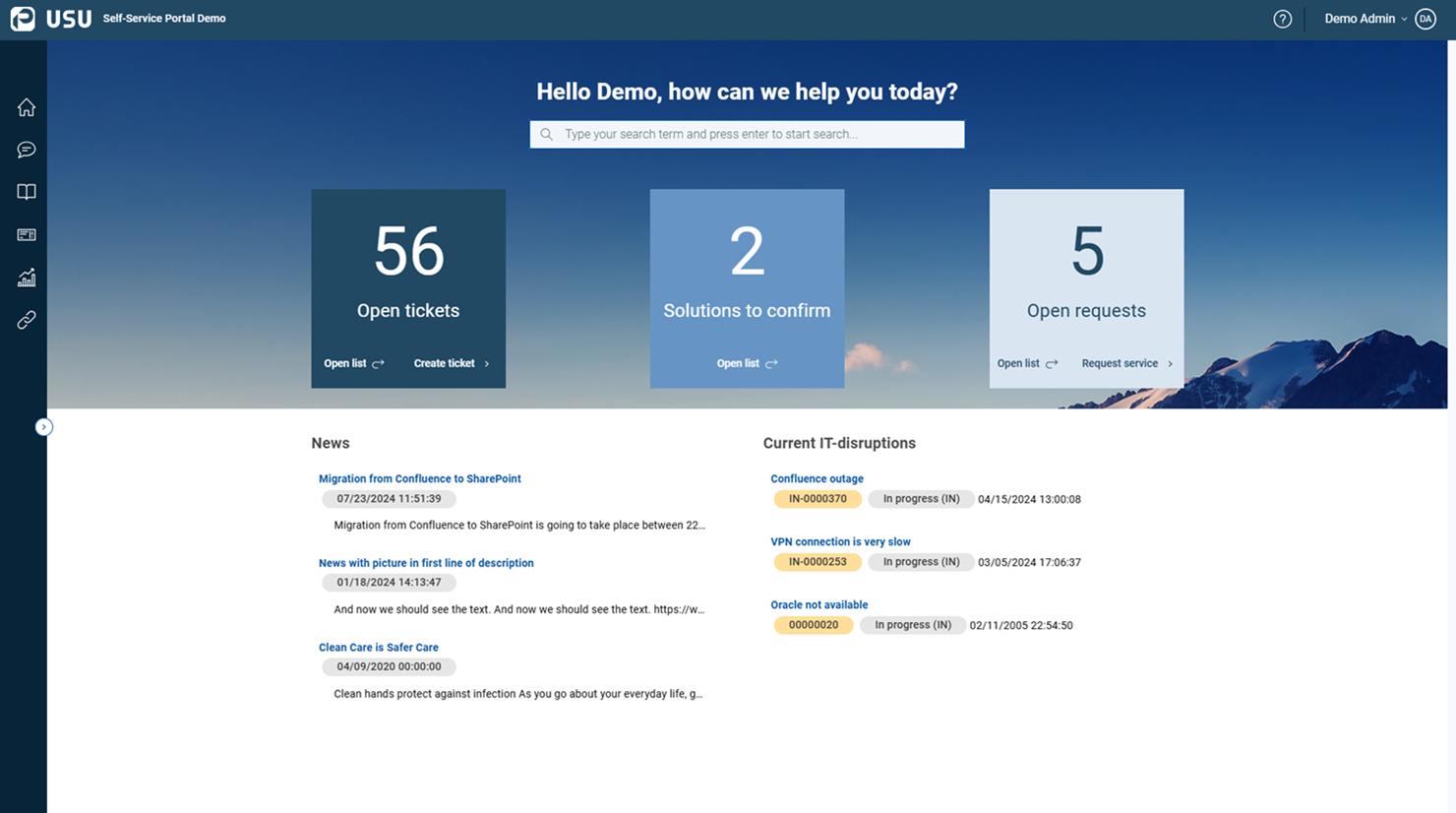Click In progress status of Oracle not available
The image size is (1456, 813).
[x=913, y=625]
